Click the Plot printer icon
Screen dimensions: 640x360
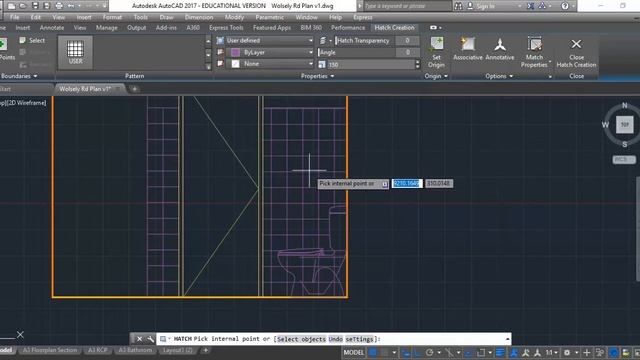[x=59, y=6]
